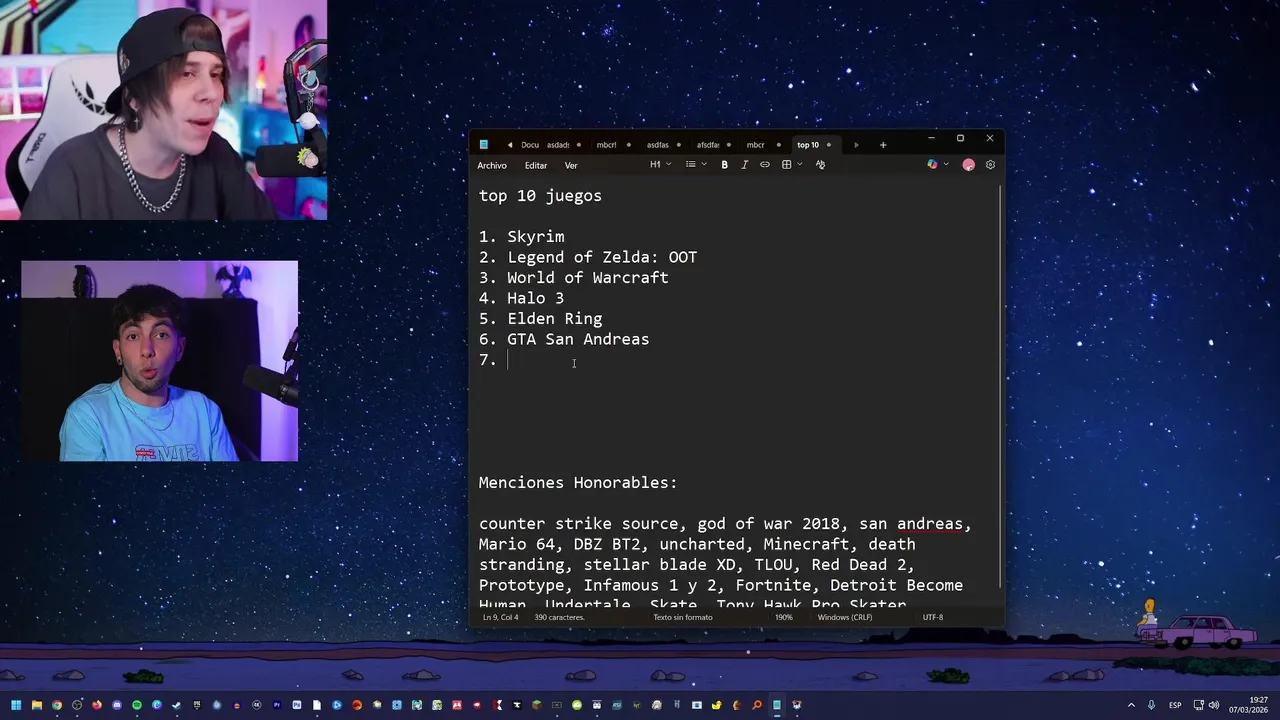Image resolution: width=1280 pixels, height=720 pixels.
Task: Switch to the mbcrl tab
Action: (607, 145)
